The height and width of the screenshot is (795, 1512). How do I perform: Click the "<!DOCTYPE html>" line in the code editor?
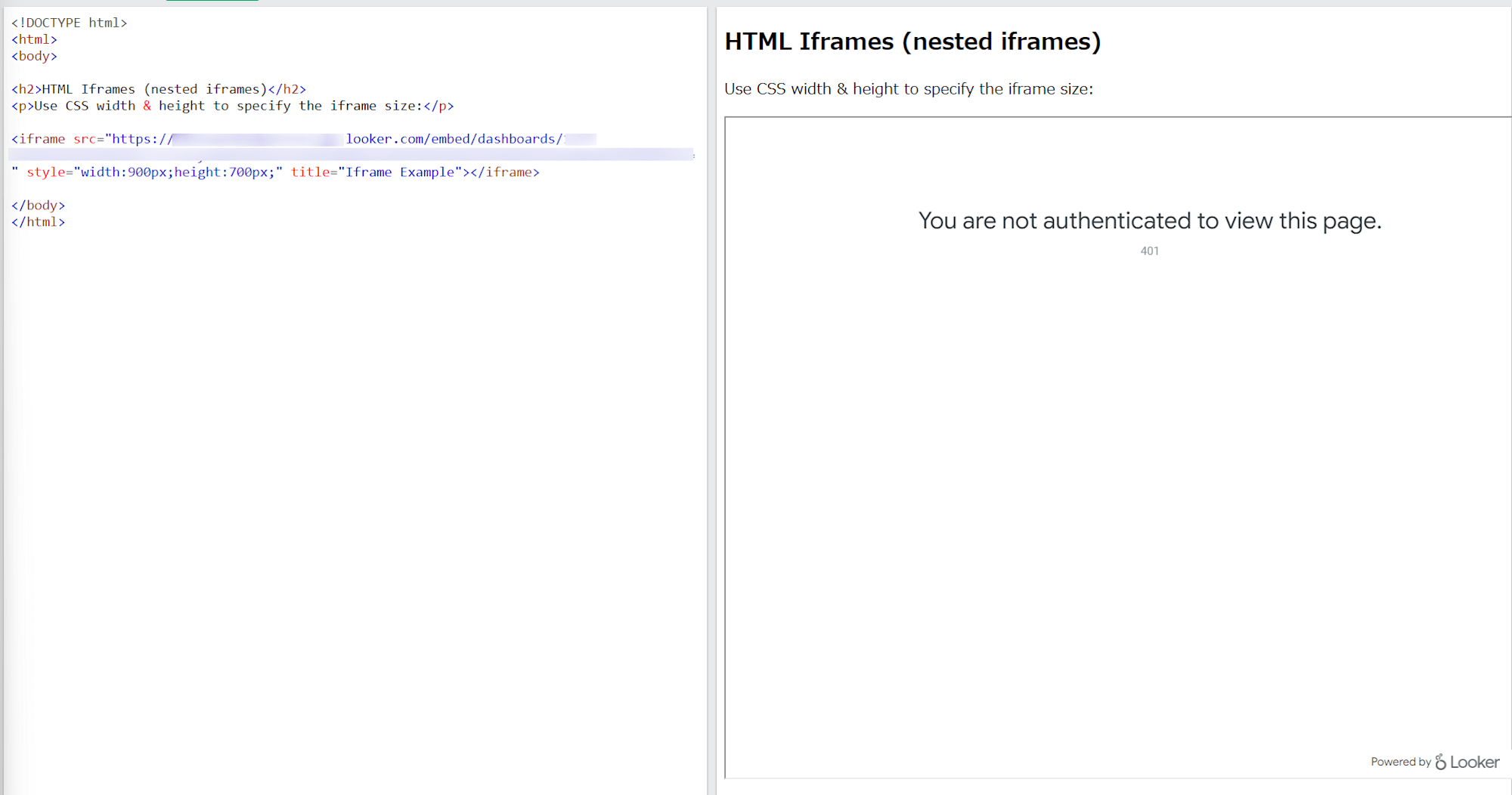coord(69,23)
